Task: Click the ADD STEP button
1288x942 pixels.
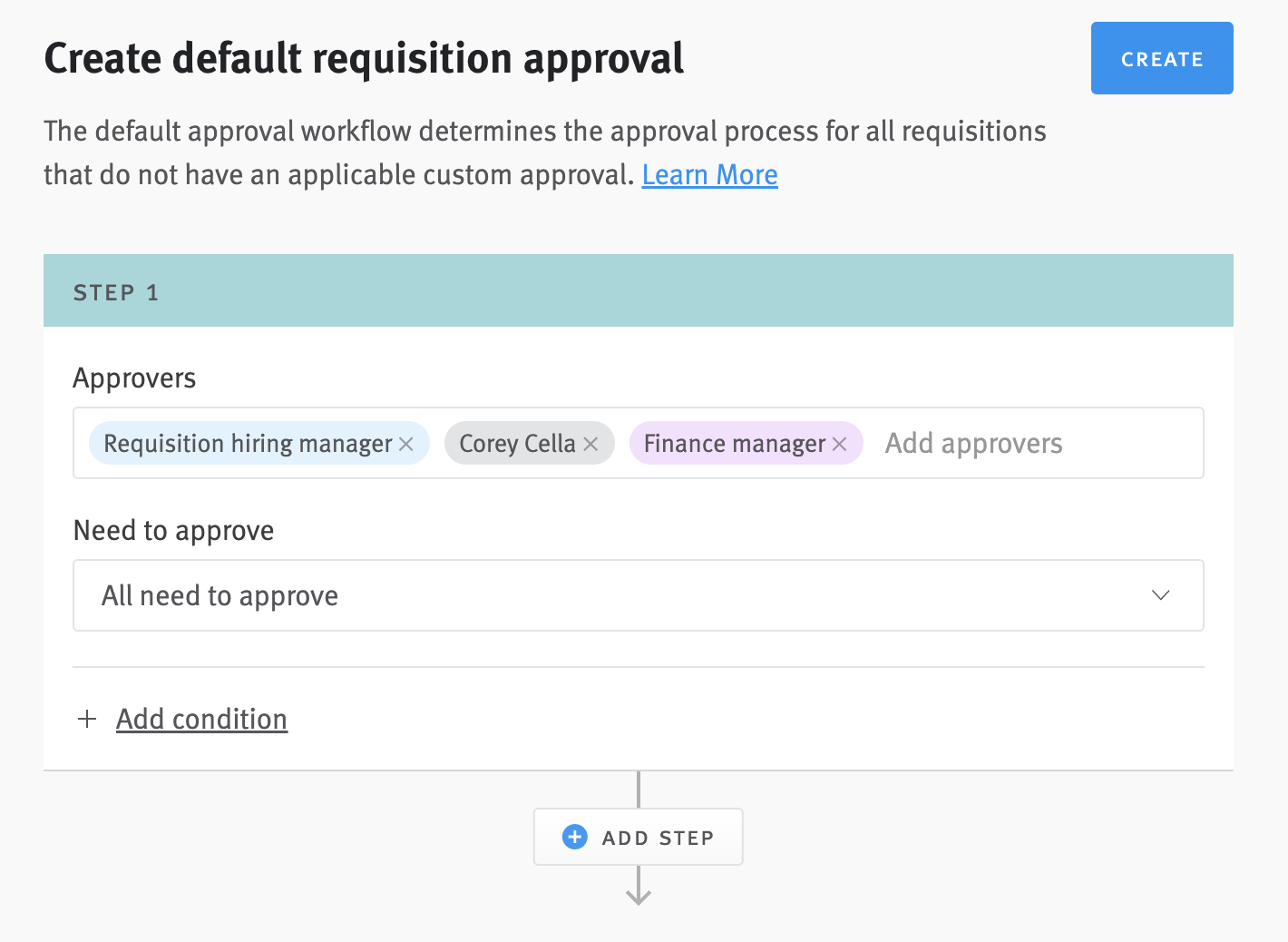Action: click(x=638, y=837)
